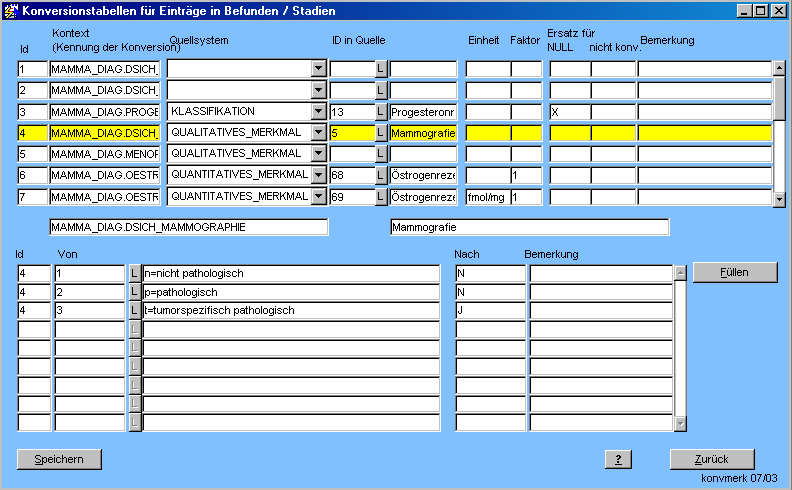This screenshot has width=792, height=490.
Task: Open Quellsystem dropdown in row 5
Action: click(x=318, y=154)
